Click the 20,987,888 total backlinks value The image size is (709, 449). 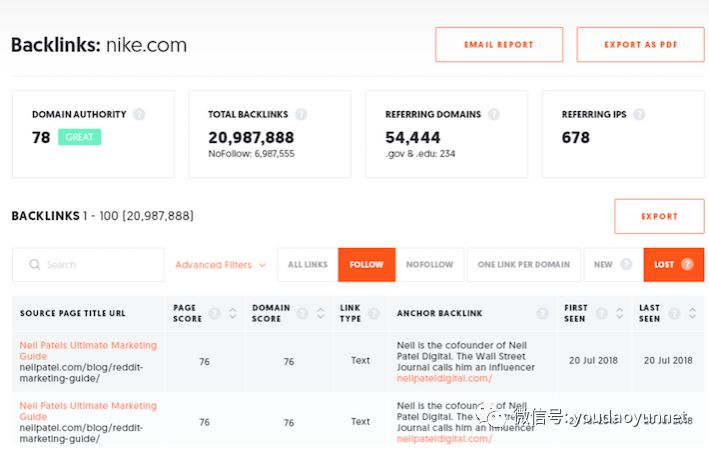click(251, 137)
